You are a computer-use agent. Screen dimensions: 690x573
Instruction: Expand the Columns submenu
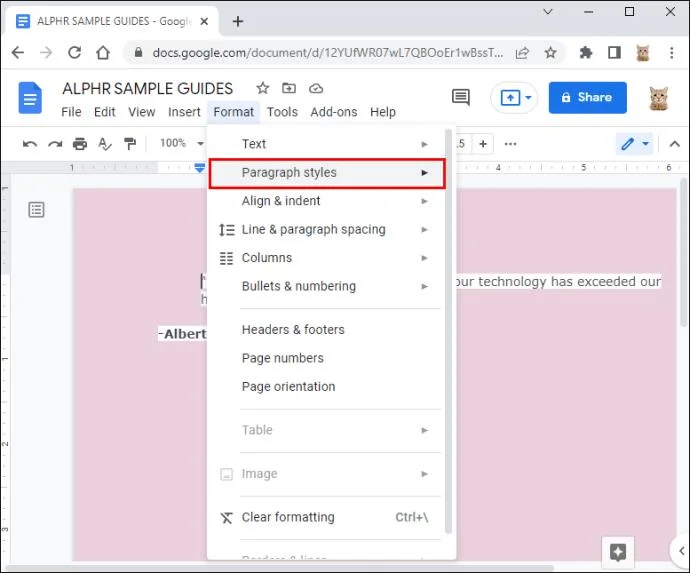[327, 258]
